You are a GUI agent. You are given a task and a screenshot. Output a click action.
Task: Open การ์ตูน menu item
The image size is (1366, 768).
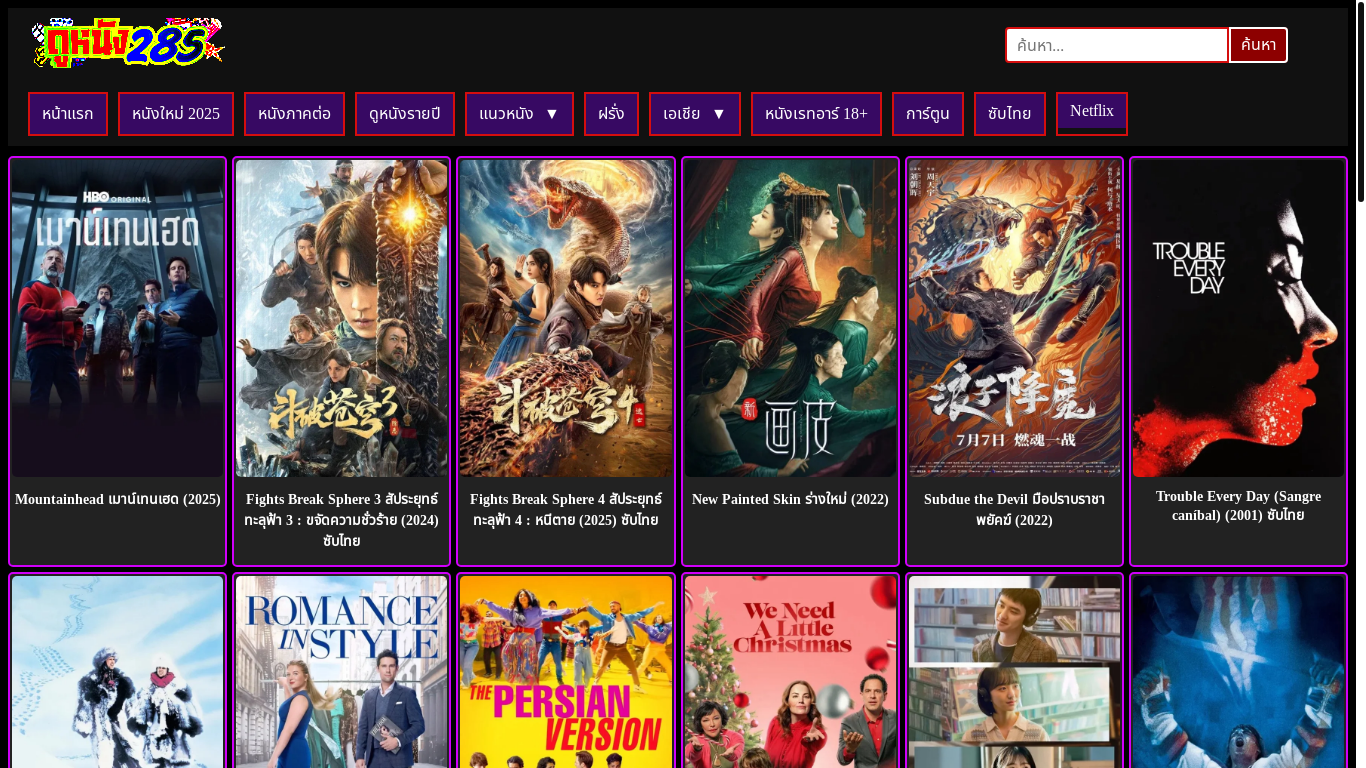(928, 114)
